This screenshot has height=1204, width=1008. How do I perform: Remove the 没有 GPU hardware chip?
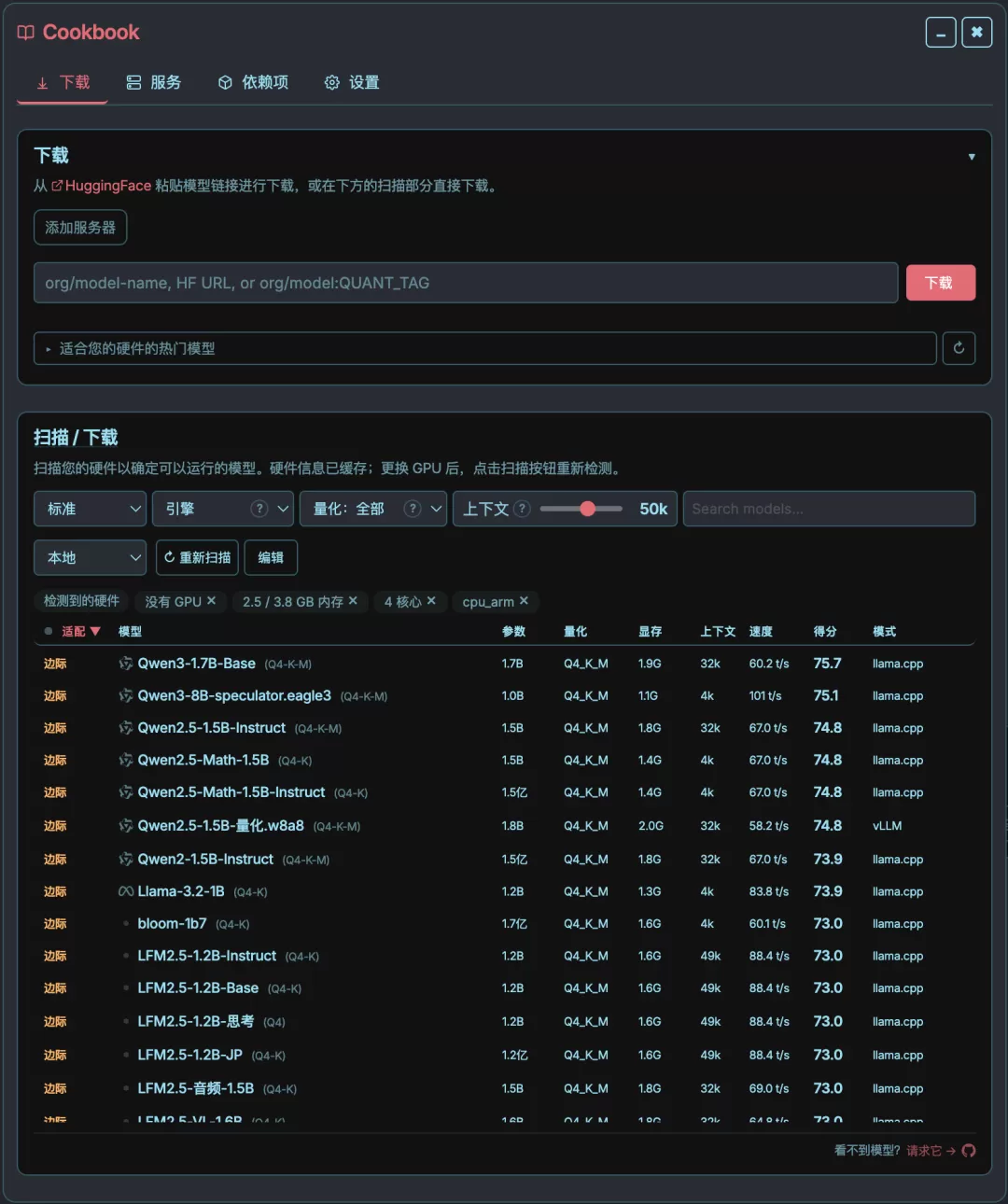(212, 601)
